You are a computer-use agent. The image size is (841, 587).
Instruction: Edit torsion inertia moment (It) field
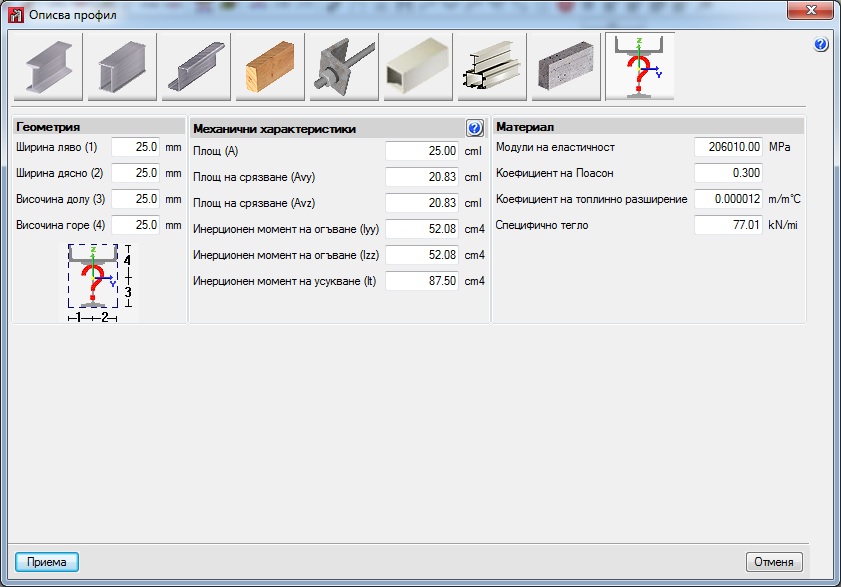pos(422,281)
